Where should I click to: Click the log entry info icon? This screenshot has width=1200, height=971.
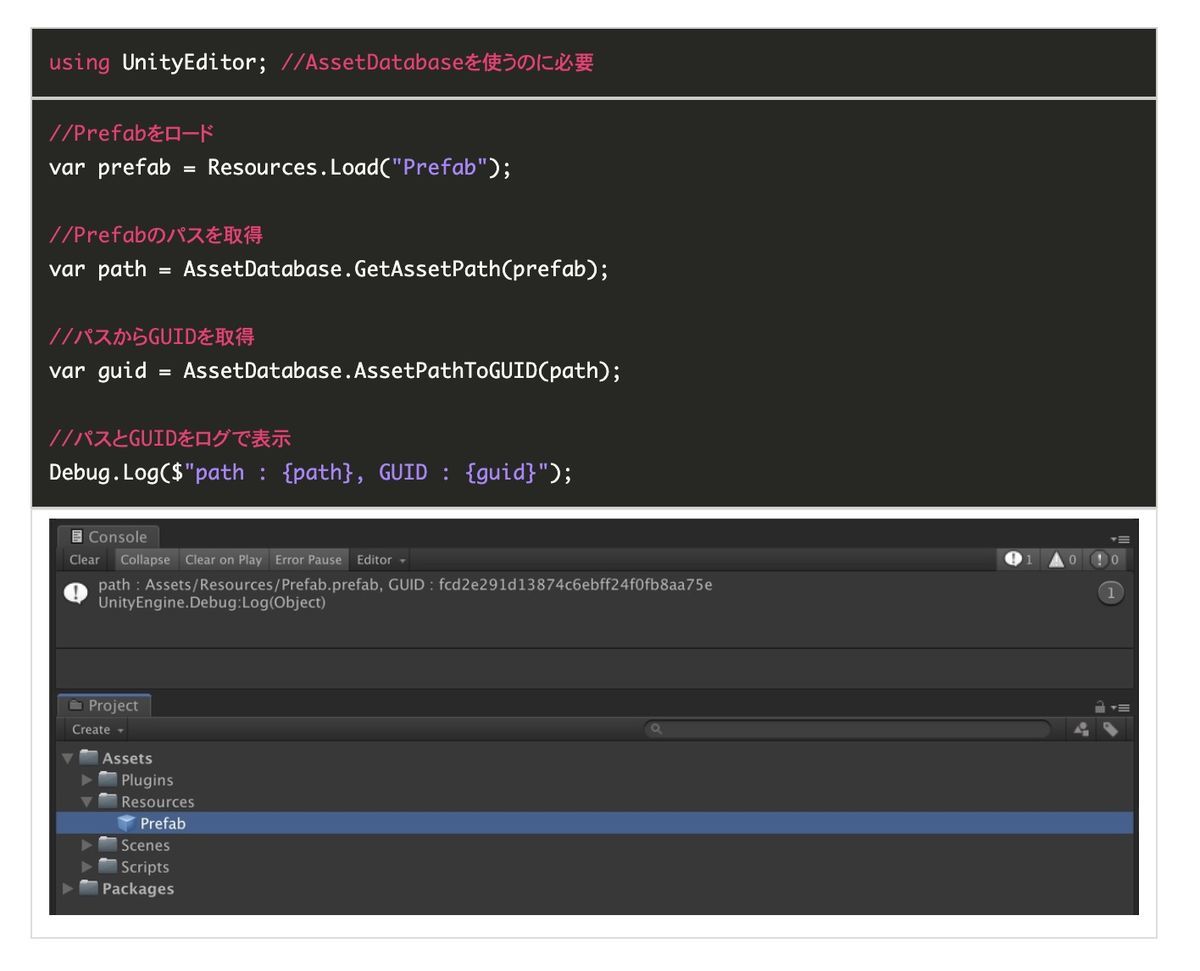click(x=76, y=593)
